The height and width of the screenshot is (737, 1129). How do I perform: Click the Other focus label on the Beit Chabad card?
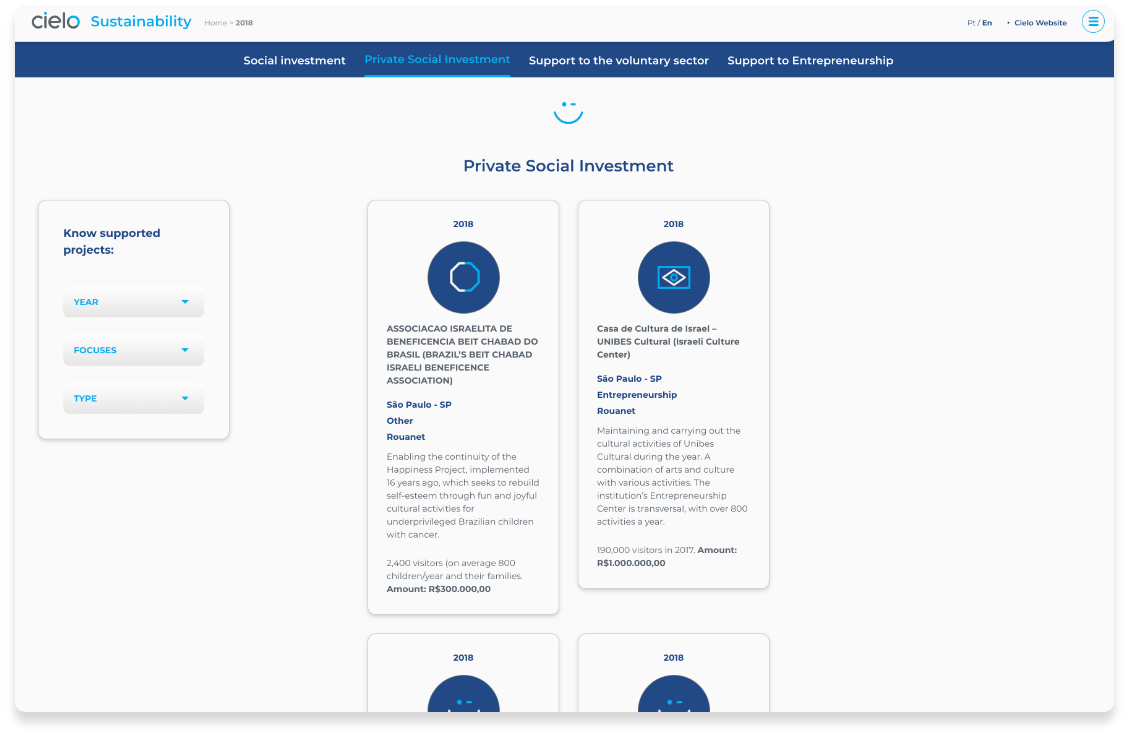click(x=400, y=421)
